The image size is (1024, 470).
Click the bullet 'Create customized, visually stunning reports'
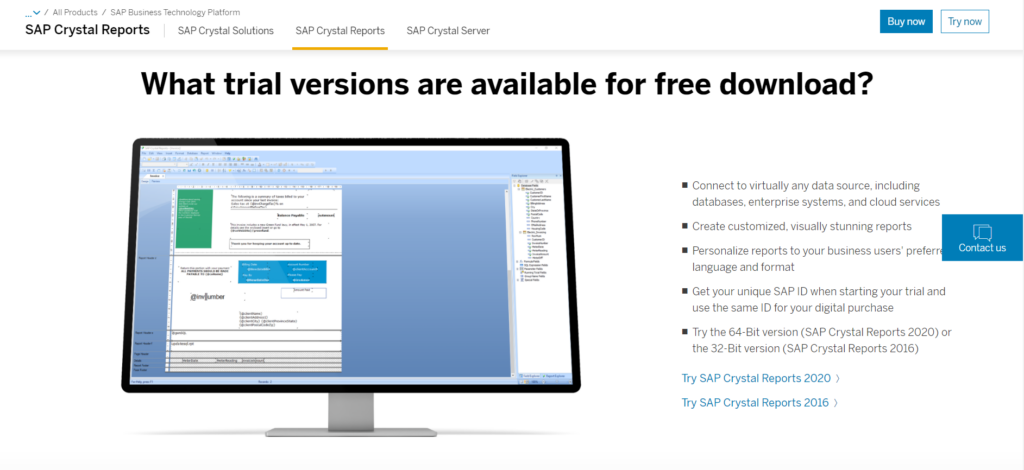801,227
